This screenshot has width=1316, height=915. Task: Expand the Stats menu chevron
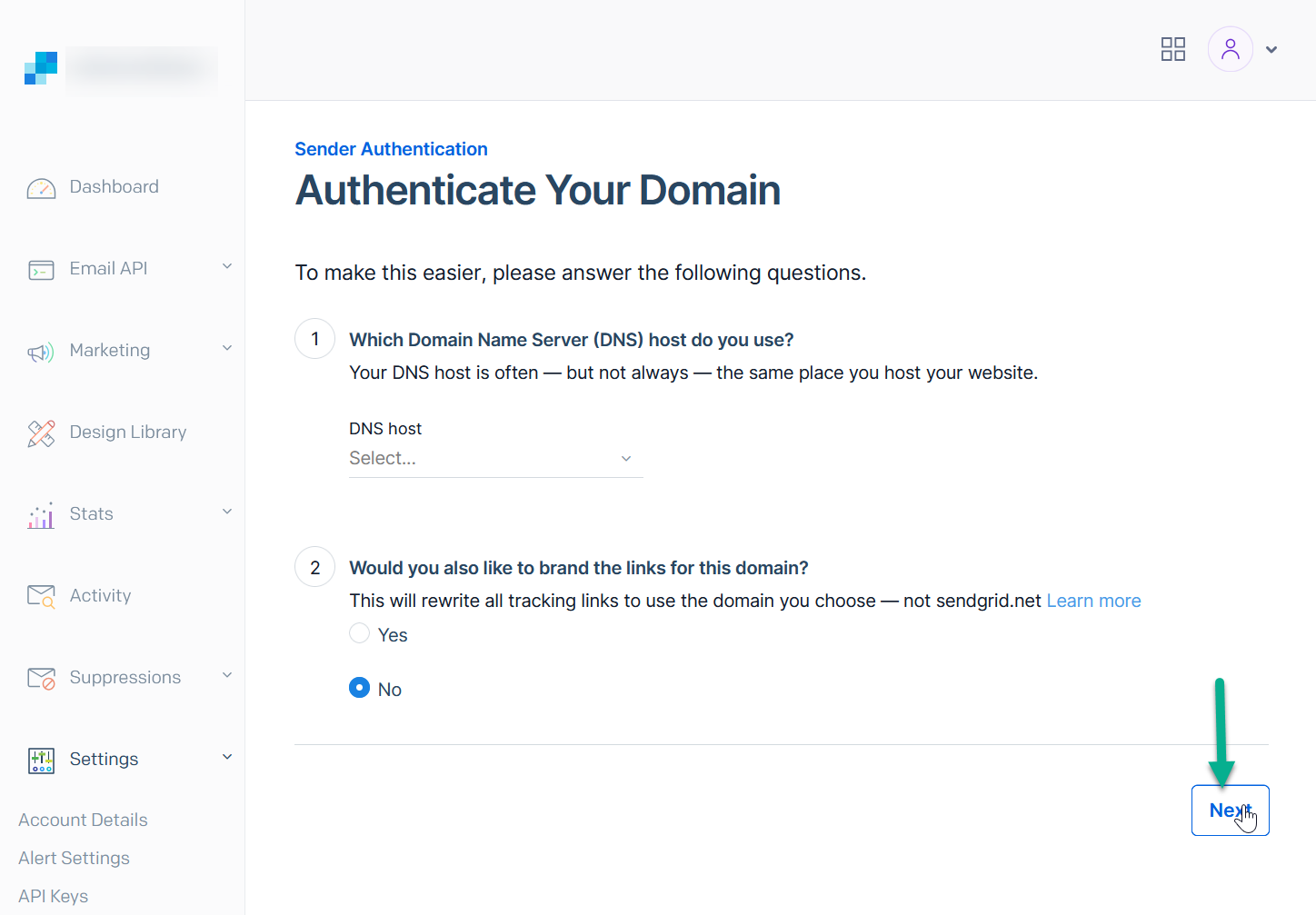[x=227, y=512]
